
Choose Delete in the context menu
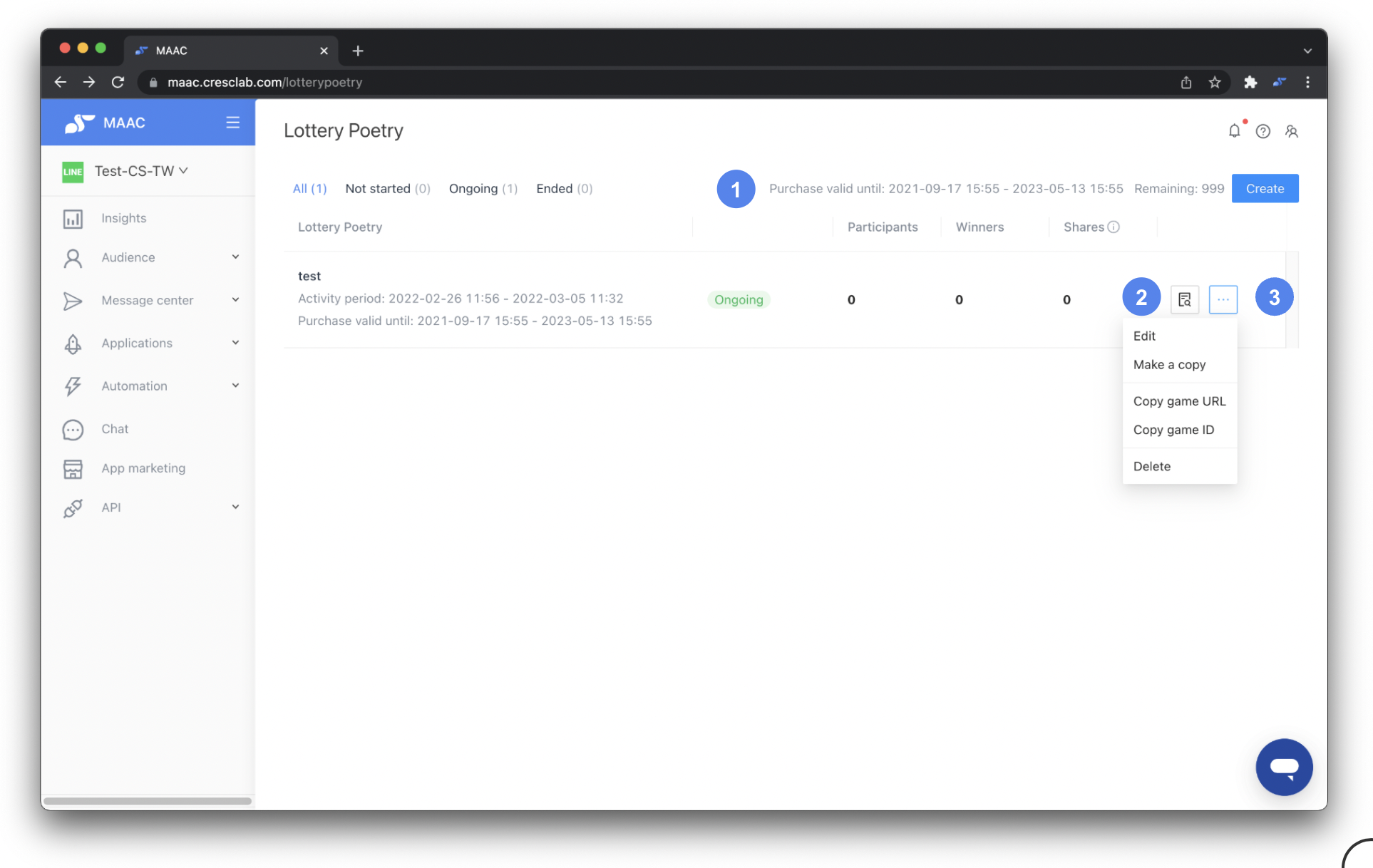point(1151,466)
